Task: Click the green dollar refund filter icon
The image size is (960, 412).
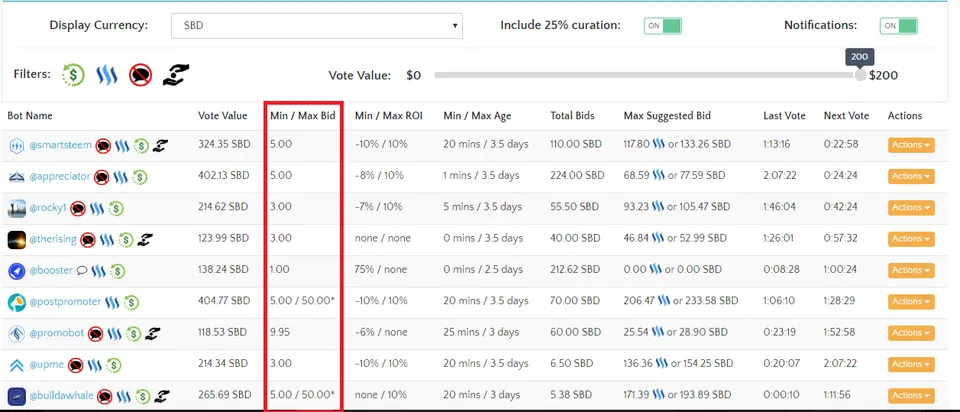Action: pos(73,75)
